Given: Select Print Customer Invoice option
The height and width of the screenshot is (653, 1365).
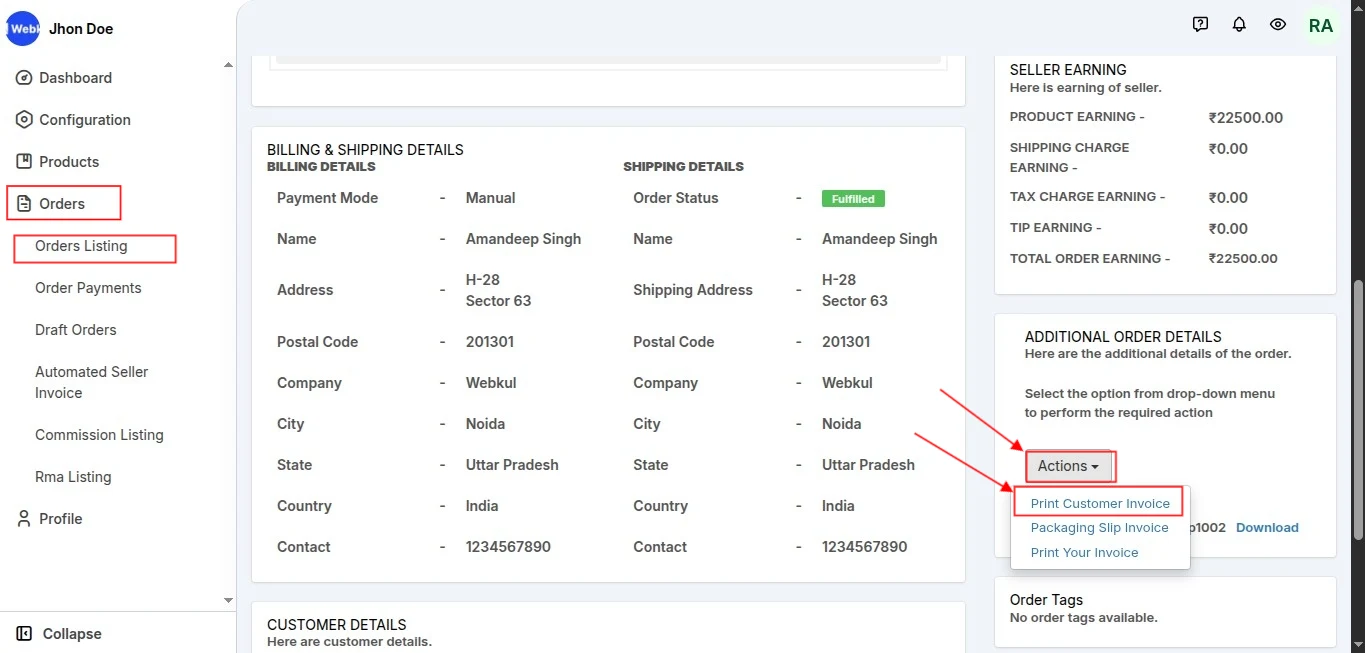Looking at the screenshot, I should click(1100, 504).
